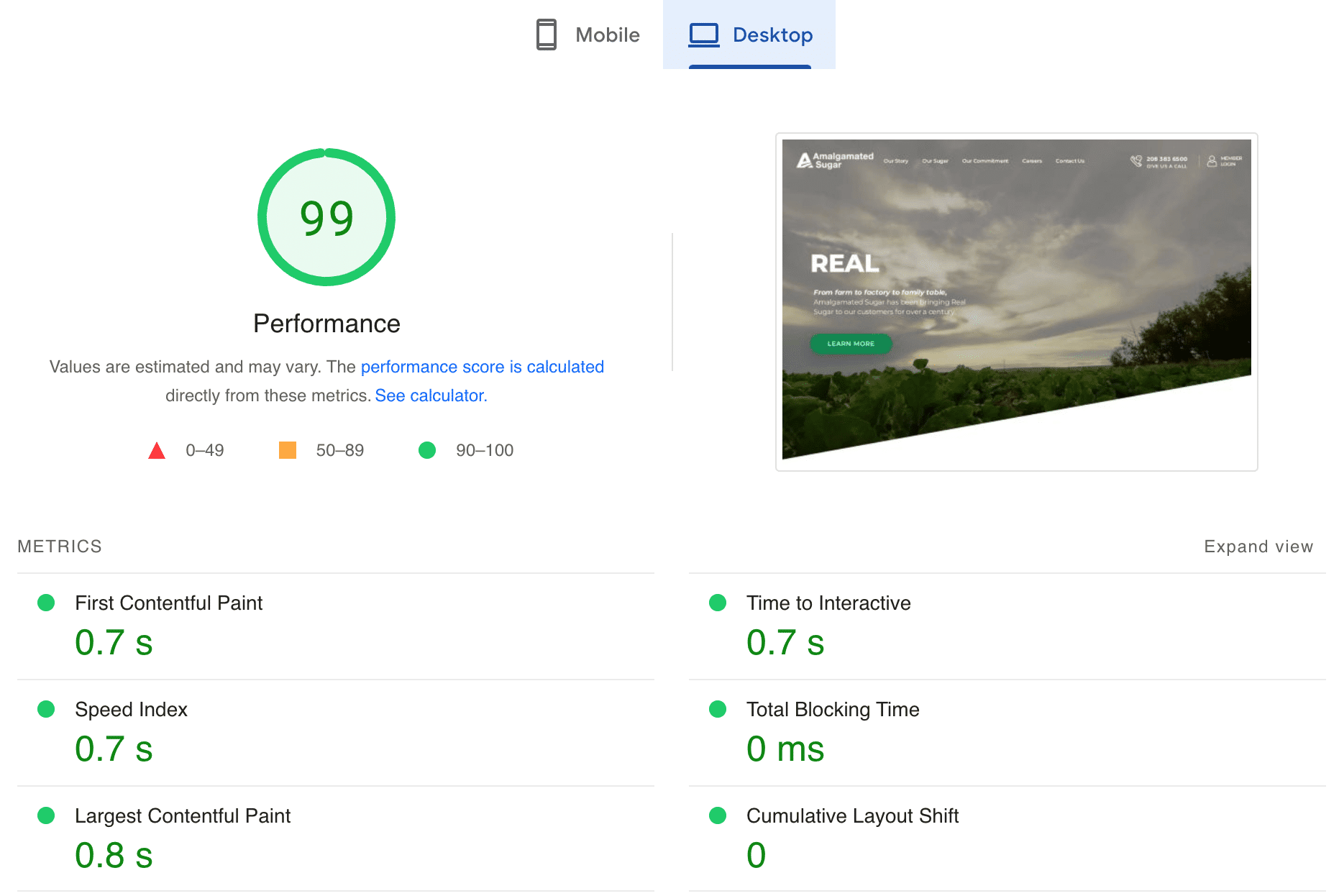Open the See calculator link

click(x=430, y=395)
